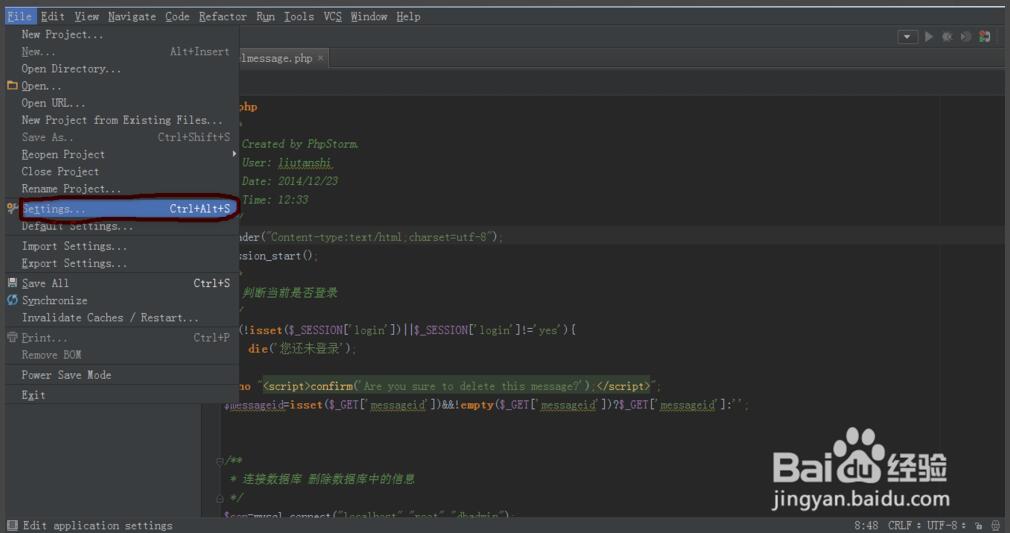This screenshot has height=533, width=1010.
Task: Click the Run triangle in the toolbar
Action: coord(928,37)
